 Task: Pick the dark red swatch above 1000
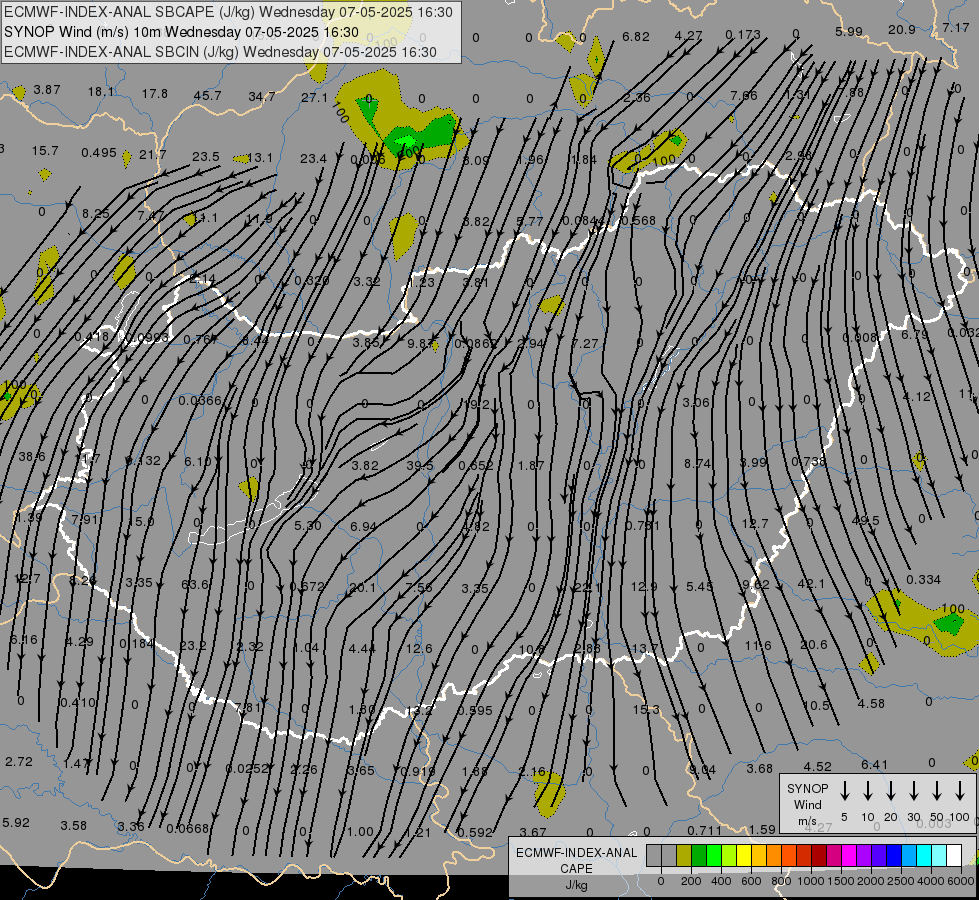pos(819,856)
